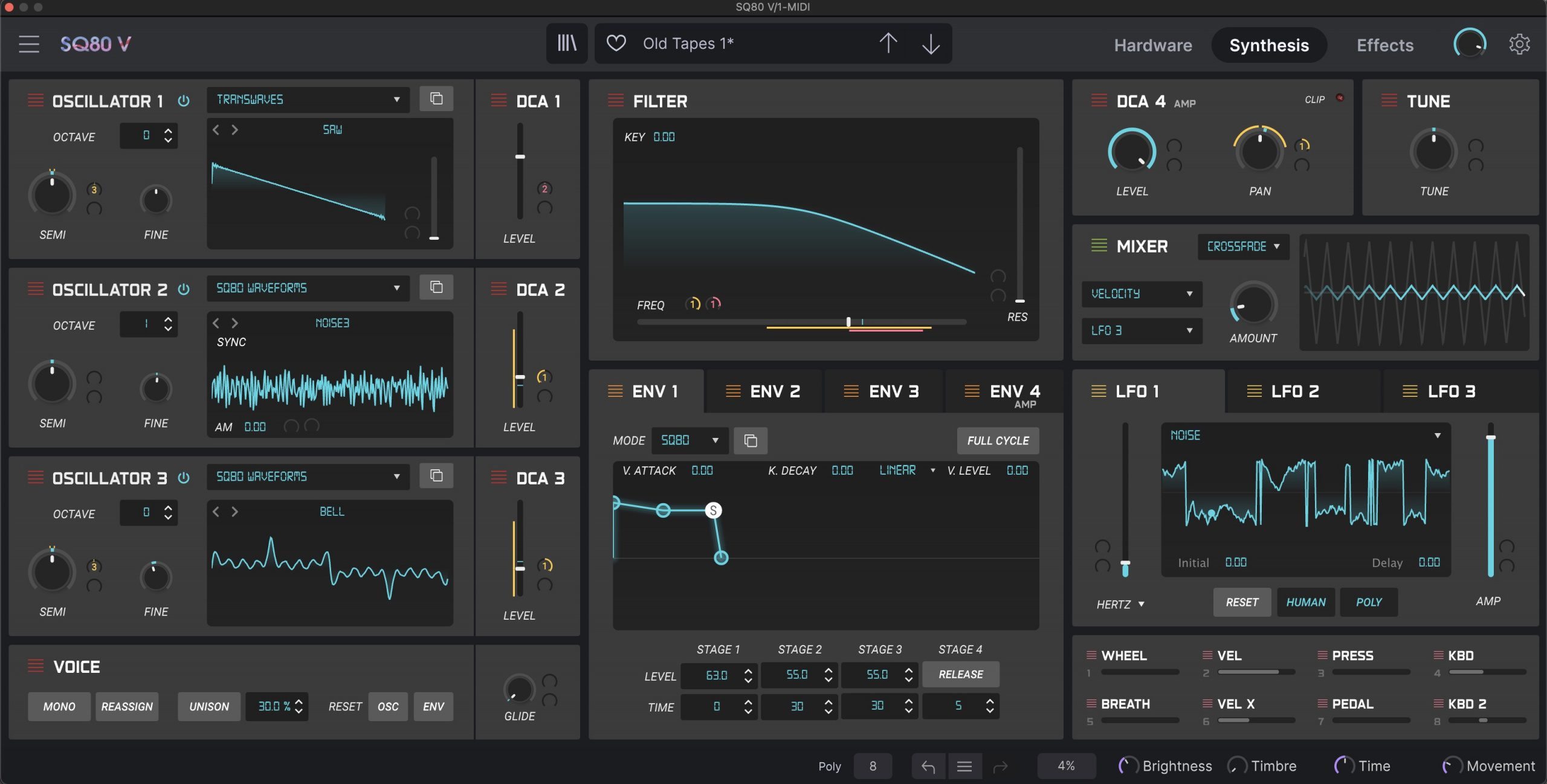This screenshot has width=1547, height=784.
Task: Open the preset browser library icon
Action: point(566,43)
